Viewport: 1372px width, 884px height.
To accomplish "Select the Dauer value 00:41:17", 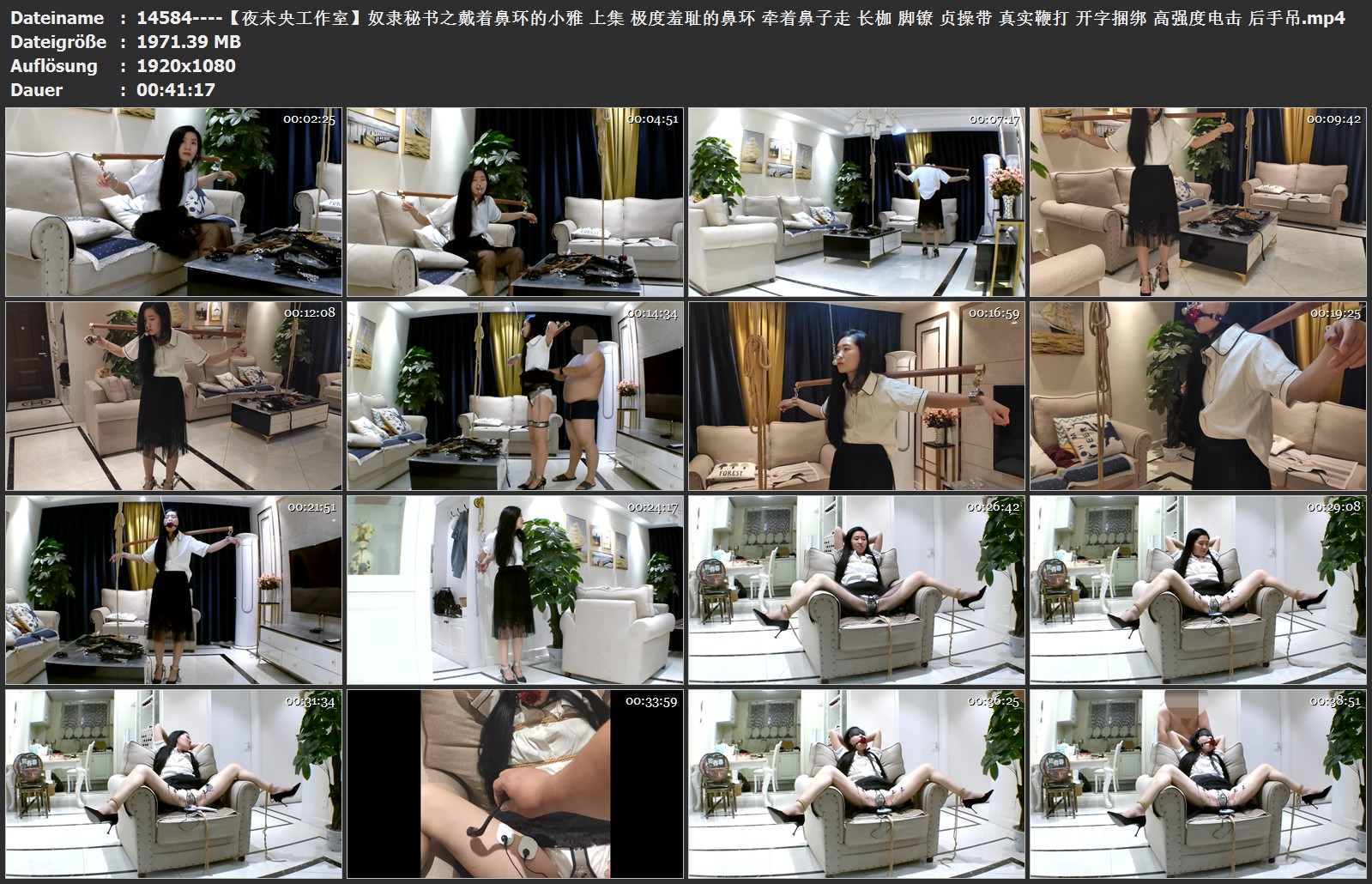I will click(x=176, y=90).
